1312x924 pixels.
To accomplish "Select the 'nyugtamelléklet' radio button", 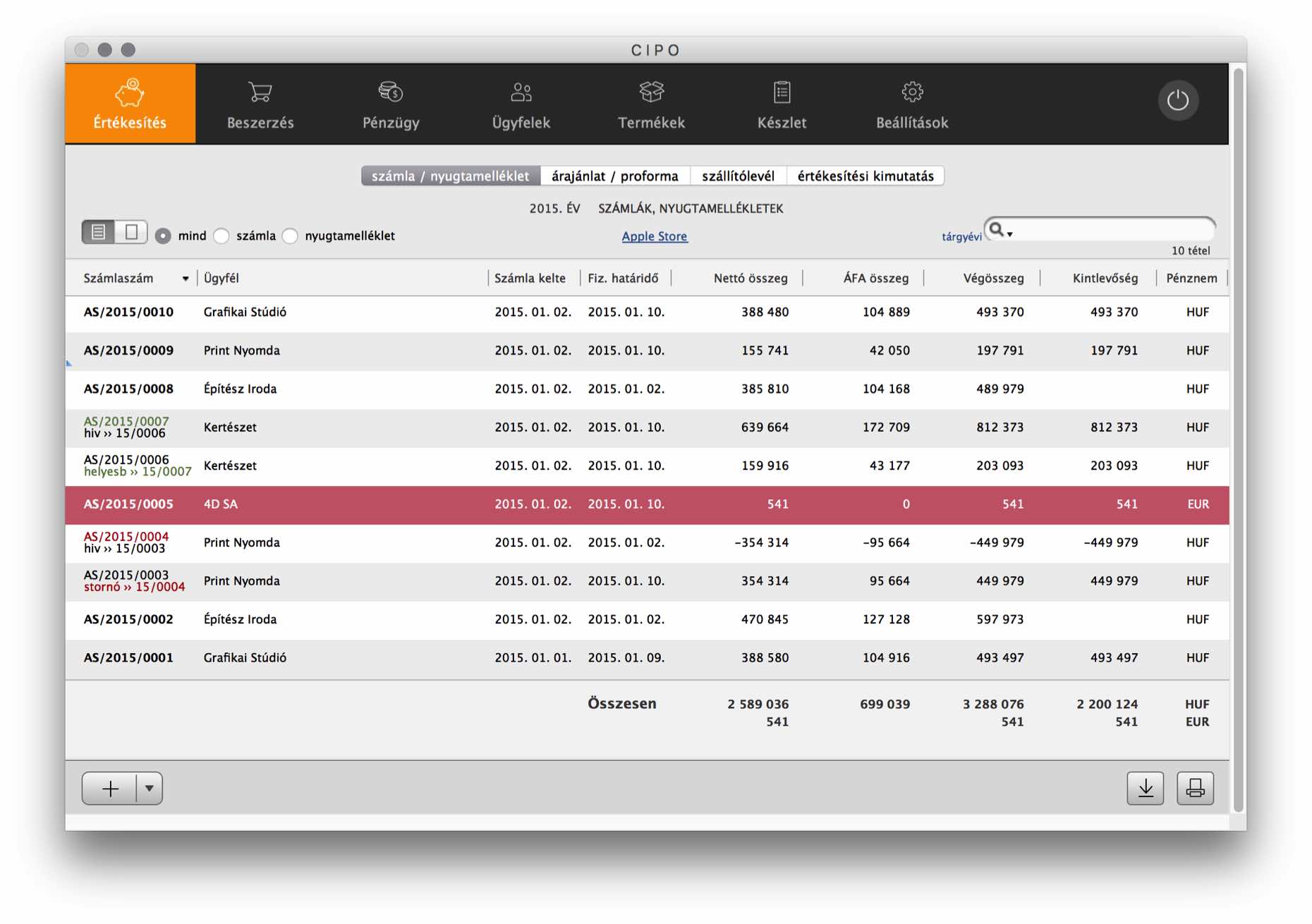I will [290, 236].
